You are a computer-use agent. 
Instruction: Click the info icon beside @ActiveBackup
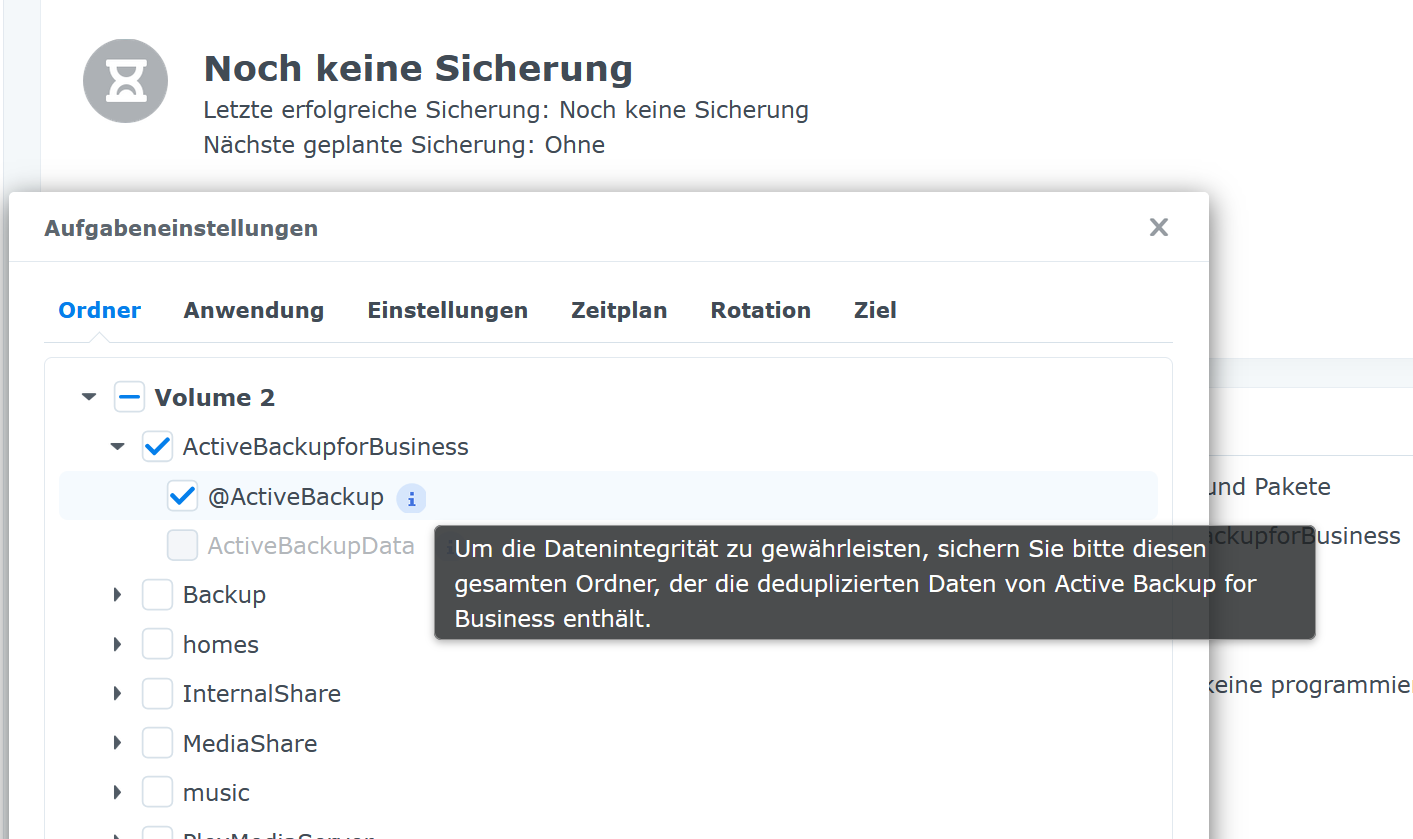[411, 498]
